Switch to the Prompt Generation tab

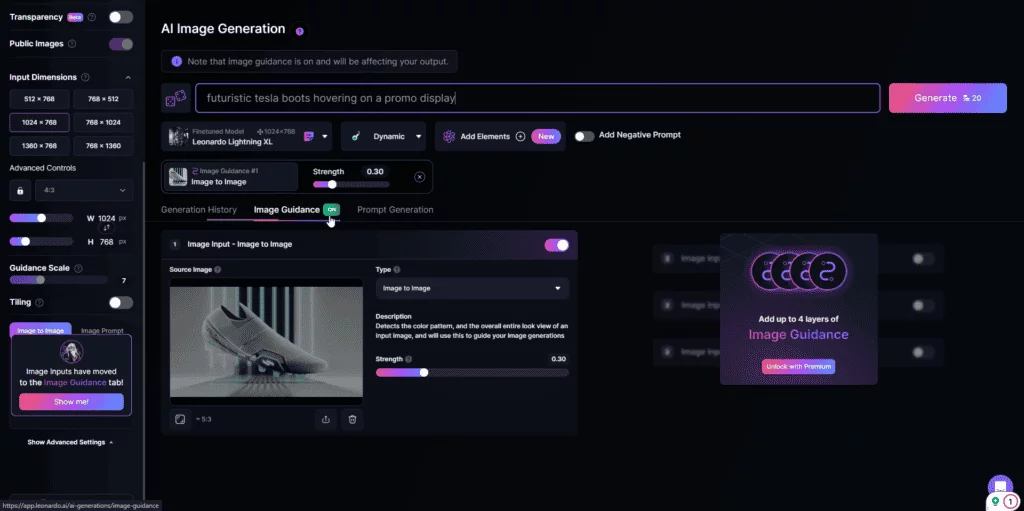(x=395, y=210)
